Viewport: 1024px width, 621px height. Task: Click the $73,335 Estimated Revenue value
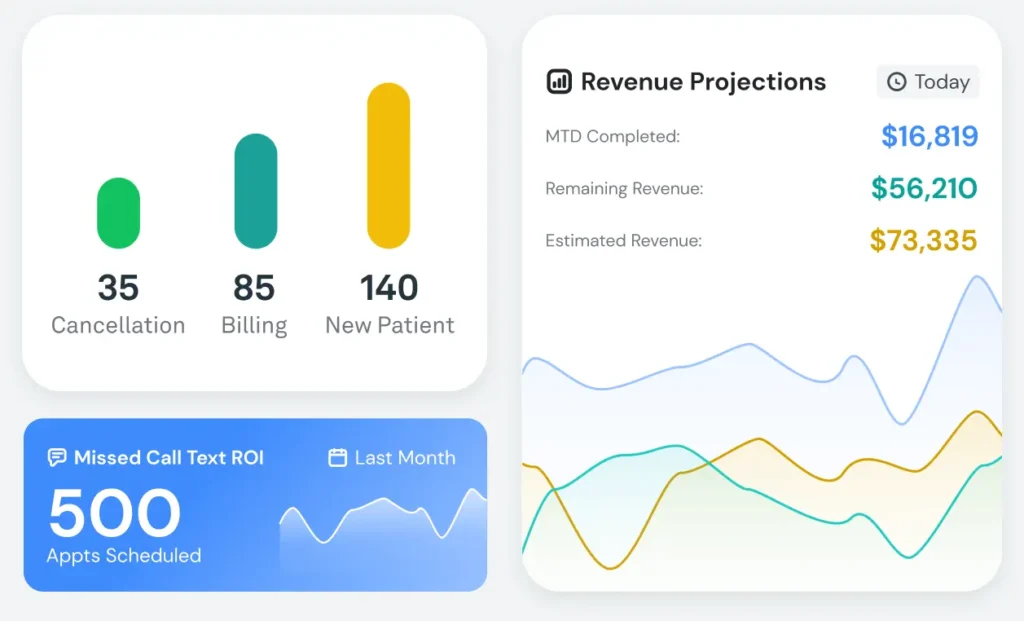pyautogui.click(x=923, y=240)
